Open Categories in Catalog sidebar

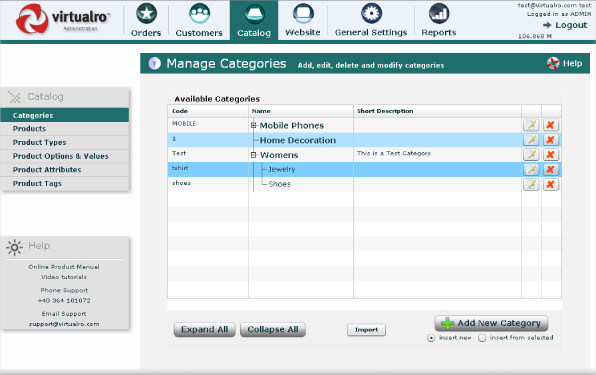click(65, 115)
